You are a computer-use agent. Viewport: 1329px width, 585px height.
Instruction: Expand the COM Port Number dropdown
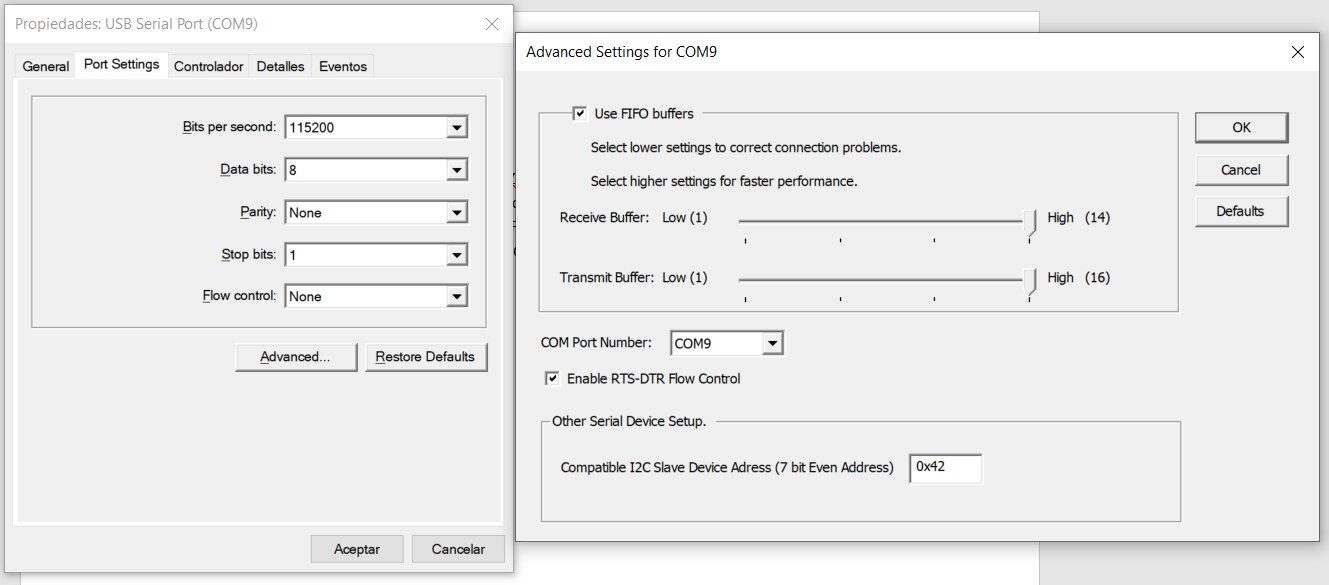771,344
